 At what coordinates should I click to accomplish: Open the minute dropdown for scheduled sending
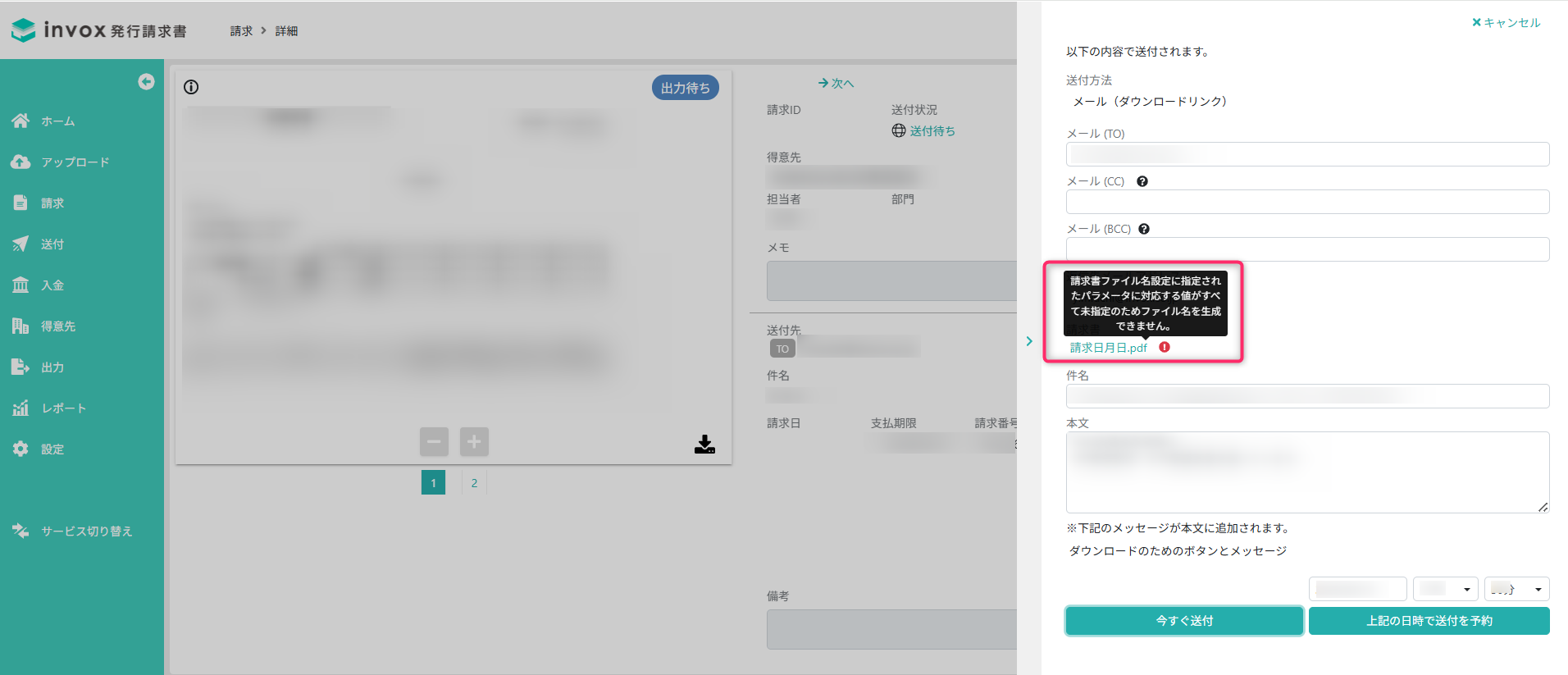click(x=1516, y=589)
